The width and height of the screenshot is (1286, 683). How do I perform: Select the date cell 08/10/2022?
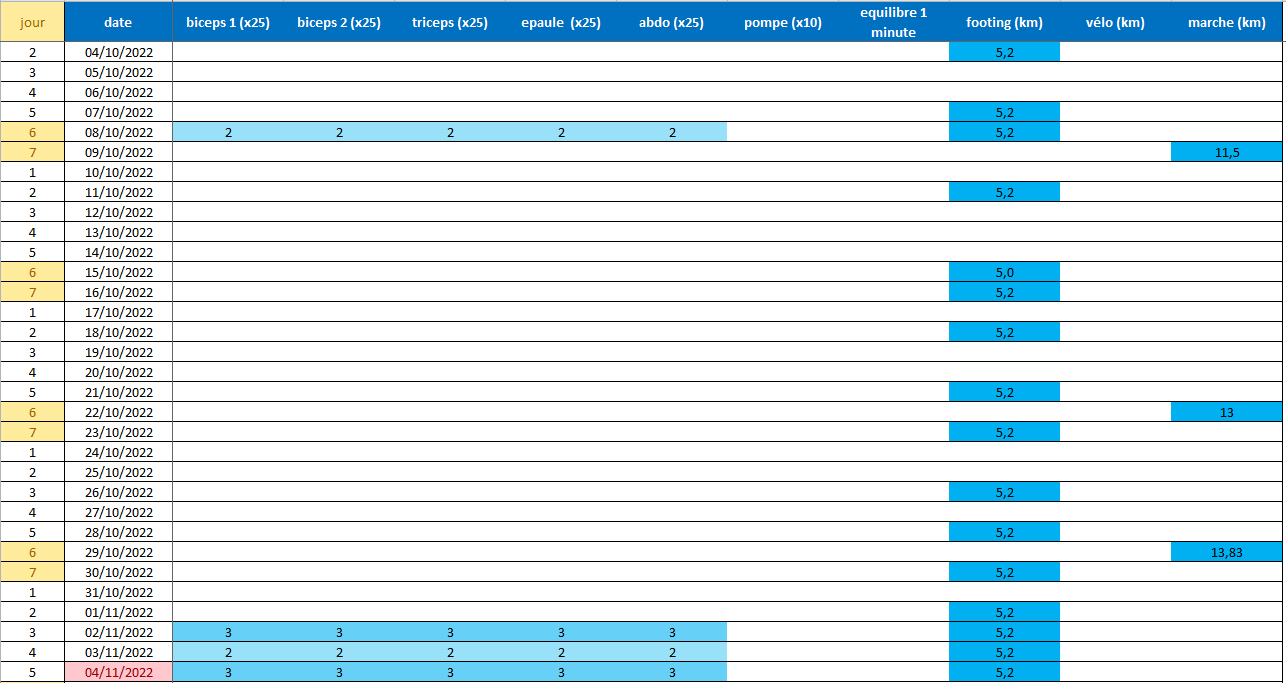[x=118, y=132]
